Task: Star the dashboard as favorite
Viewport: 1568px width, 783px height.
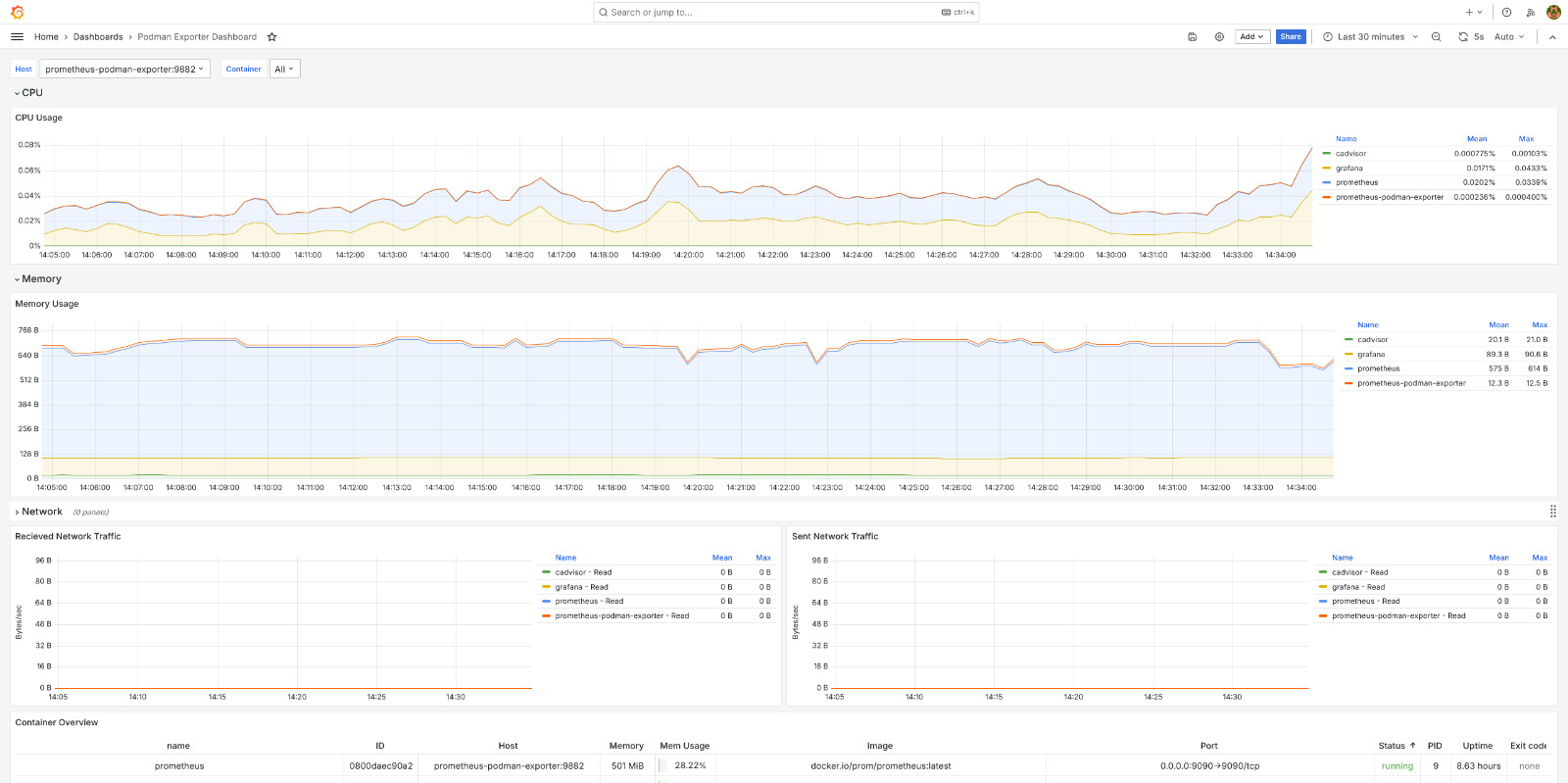Action: (x=271, y=37)
